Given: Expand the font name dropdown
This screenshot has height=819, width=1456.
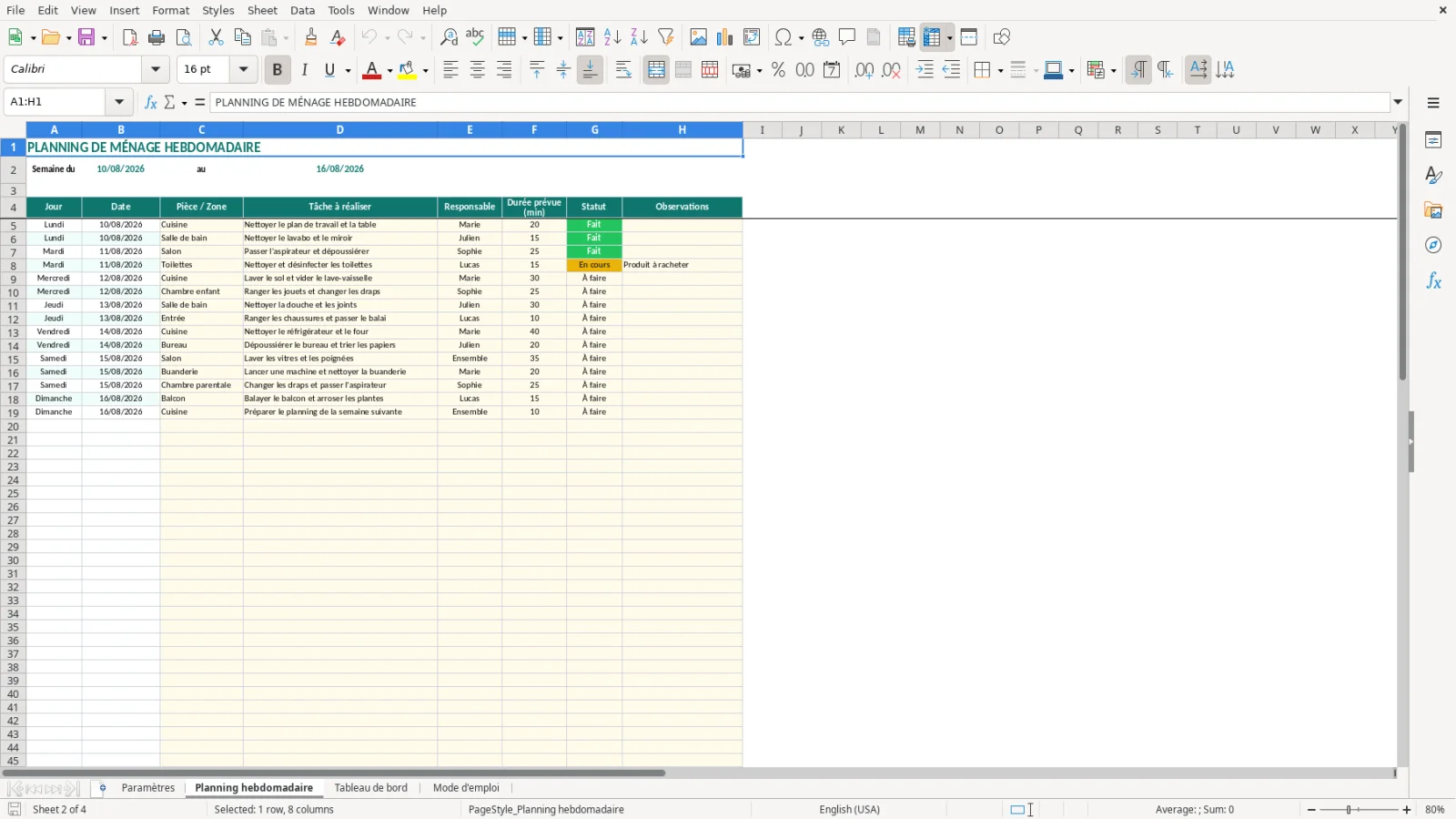Looking at the screenshot, I should 156,69.
